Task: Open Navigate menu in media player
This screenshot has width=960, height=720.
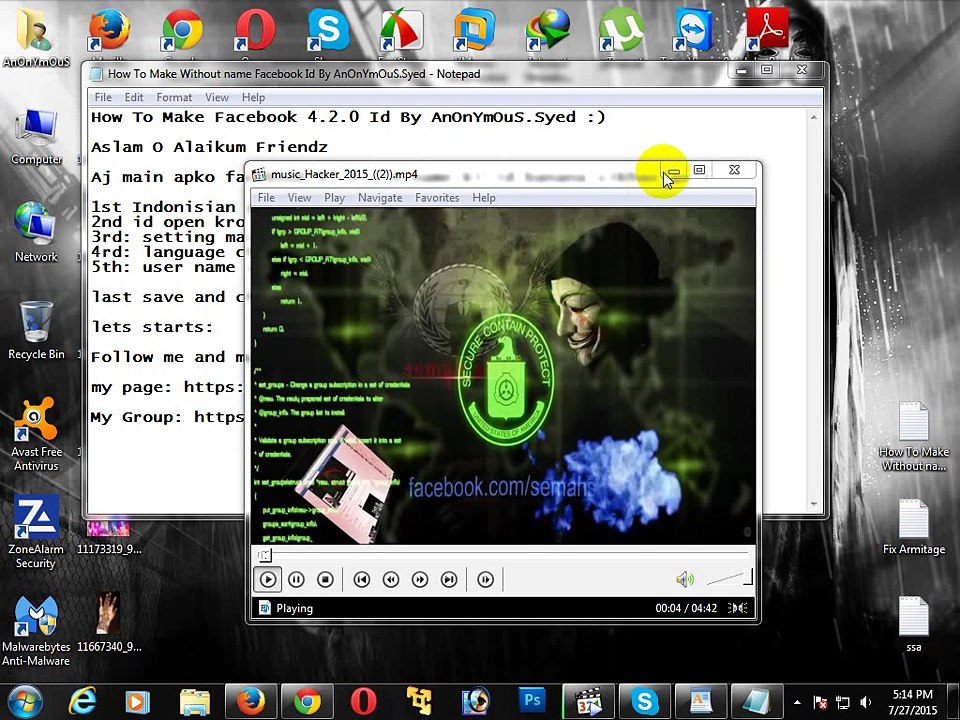Action: coord(380,198)
